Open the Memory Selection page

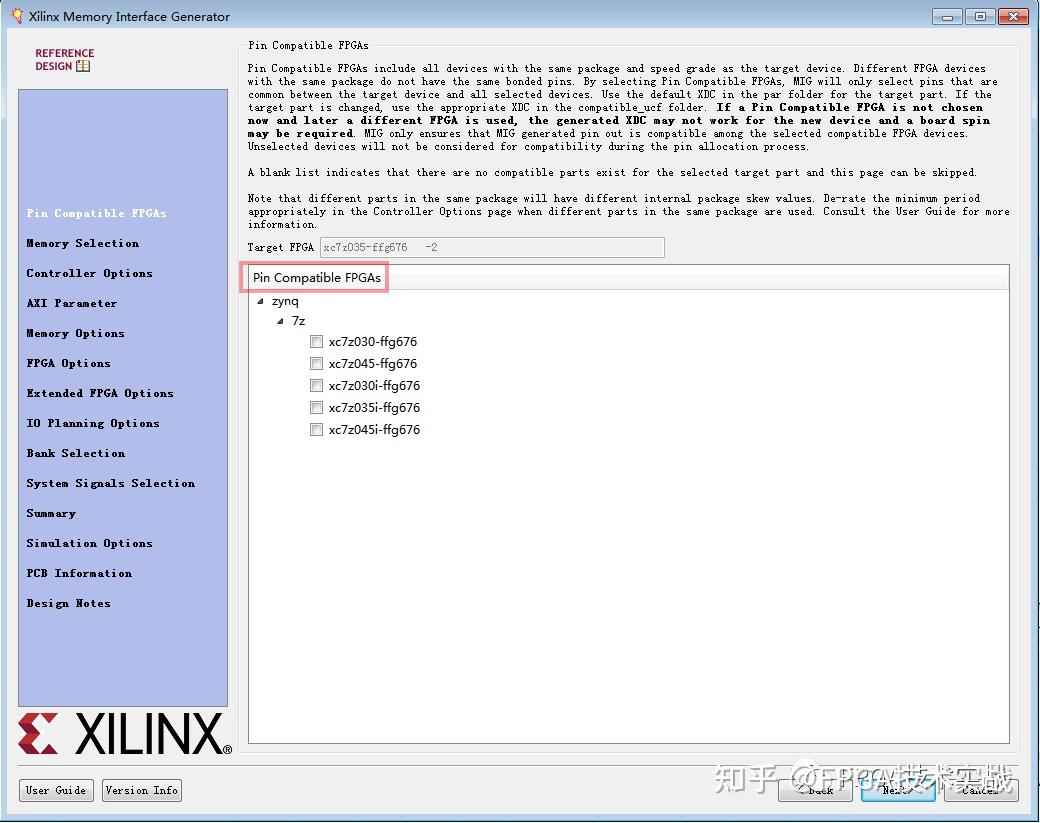(x=82, y=243)
